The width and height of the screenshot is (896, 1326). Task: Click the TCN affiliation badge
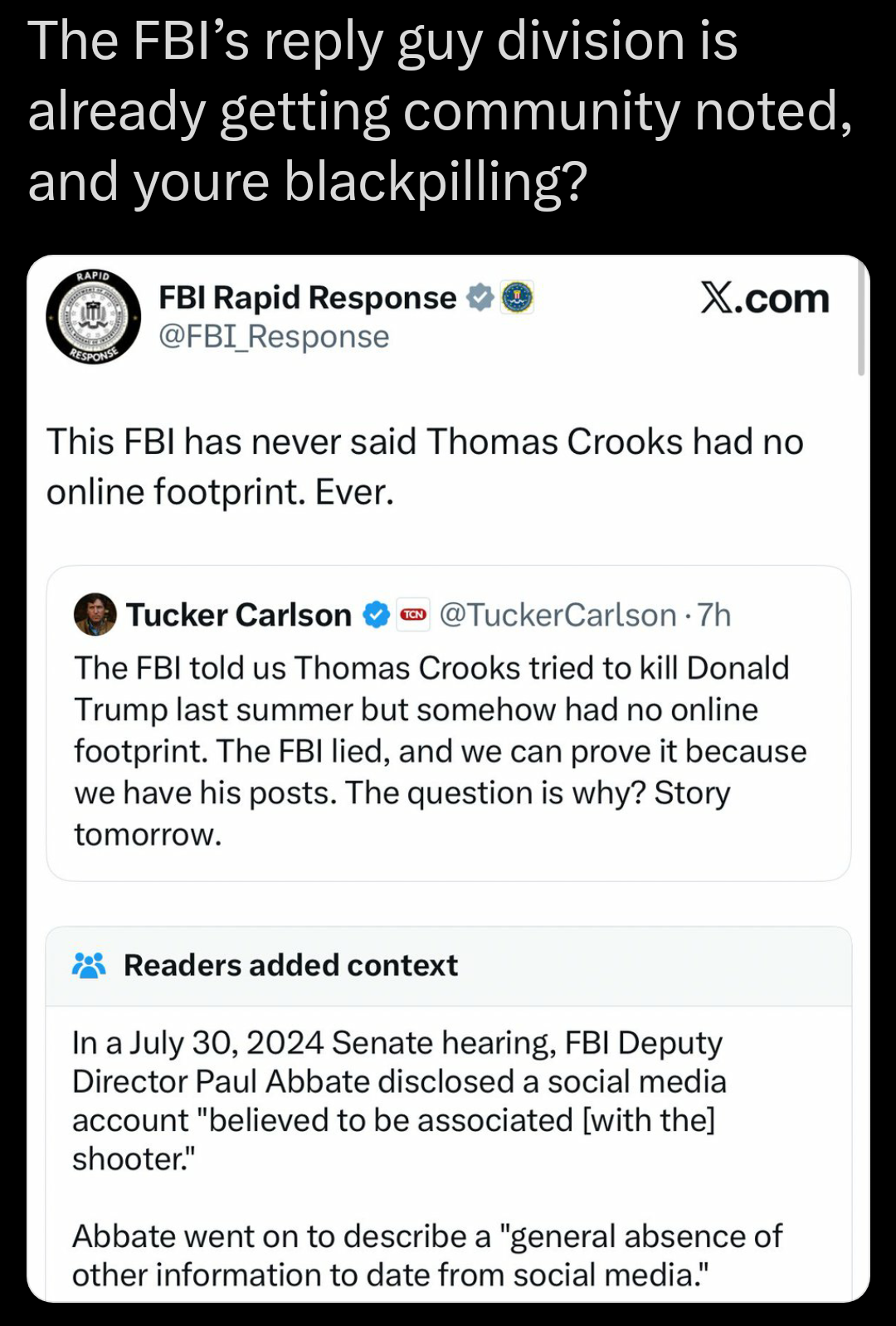[x=413, y=615]
